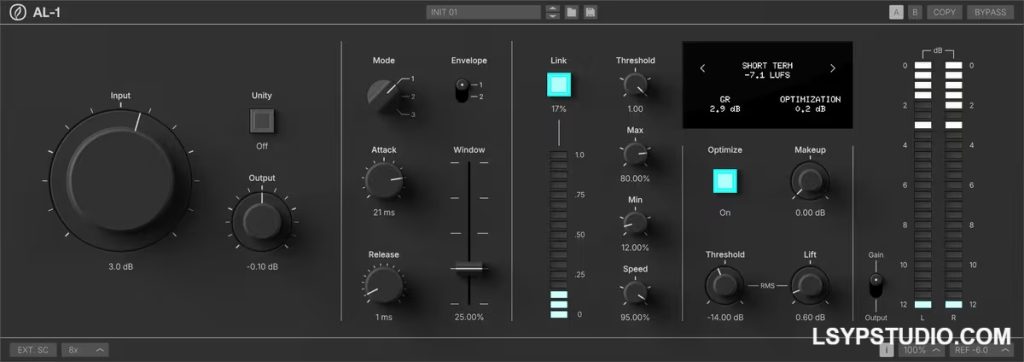This screenshot has height=362, width=1024.
Task: Open the 8x oversampling dropdown
Action: tap(86, 350)
